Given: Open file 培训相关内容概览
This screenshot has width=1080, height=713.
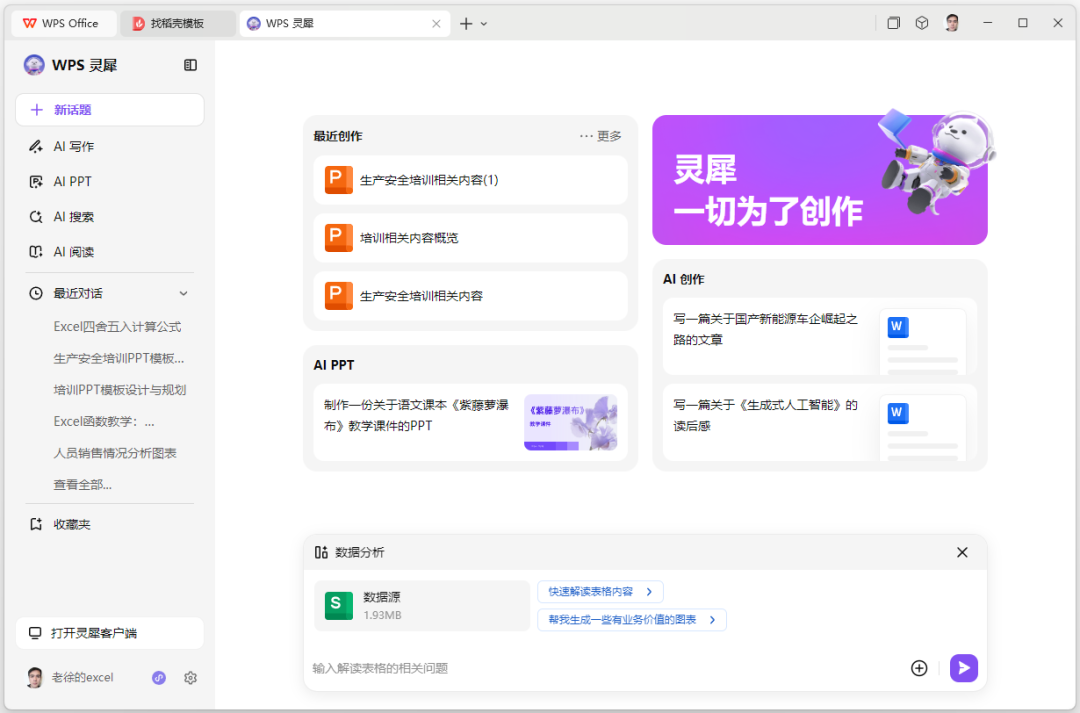Looking at the screenshot, I should point(470,238).
